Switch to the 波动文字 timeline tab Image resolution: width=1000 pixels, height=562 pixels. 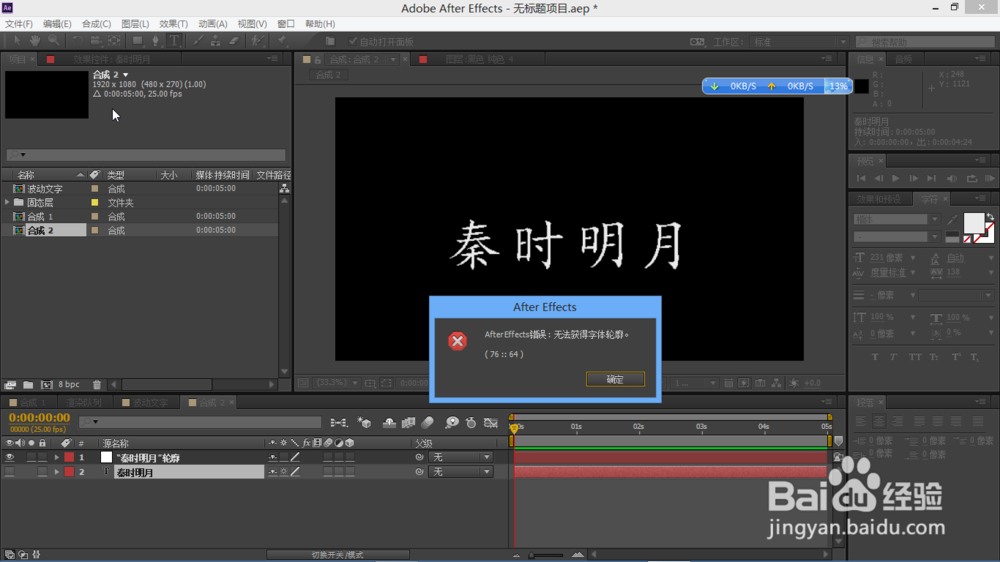point(146,403)
